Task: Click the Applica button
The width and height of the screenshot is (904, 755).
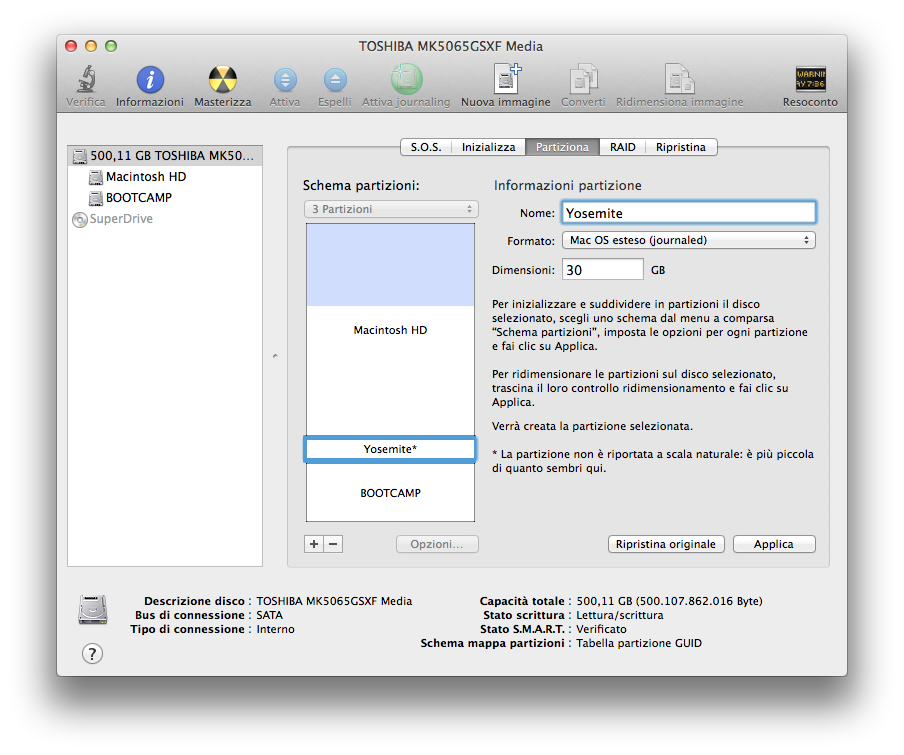Action: tap(774, 544)
